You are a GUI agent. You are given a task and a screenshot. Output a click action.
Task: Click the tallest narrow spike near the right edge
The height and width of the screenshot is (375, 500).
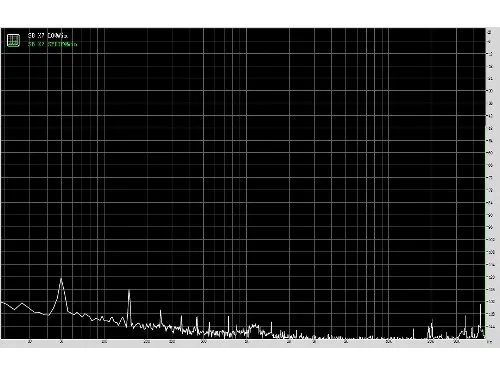[480, 305]
